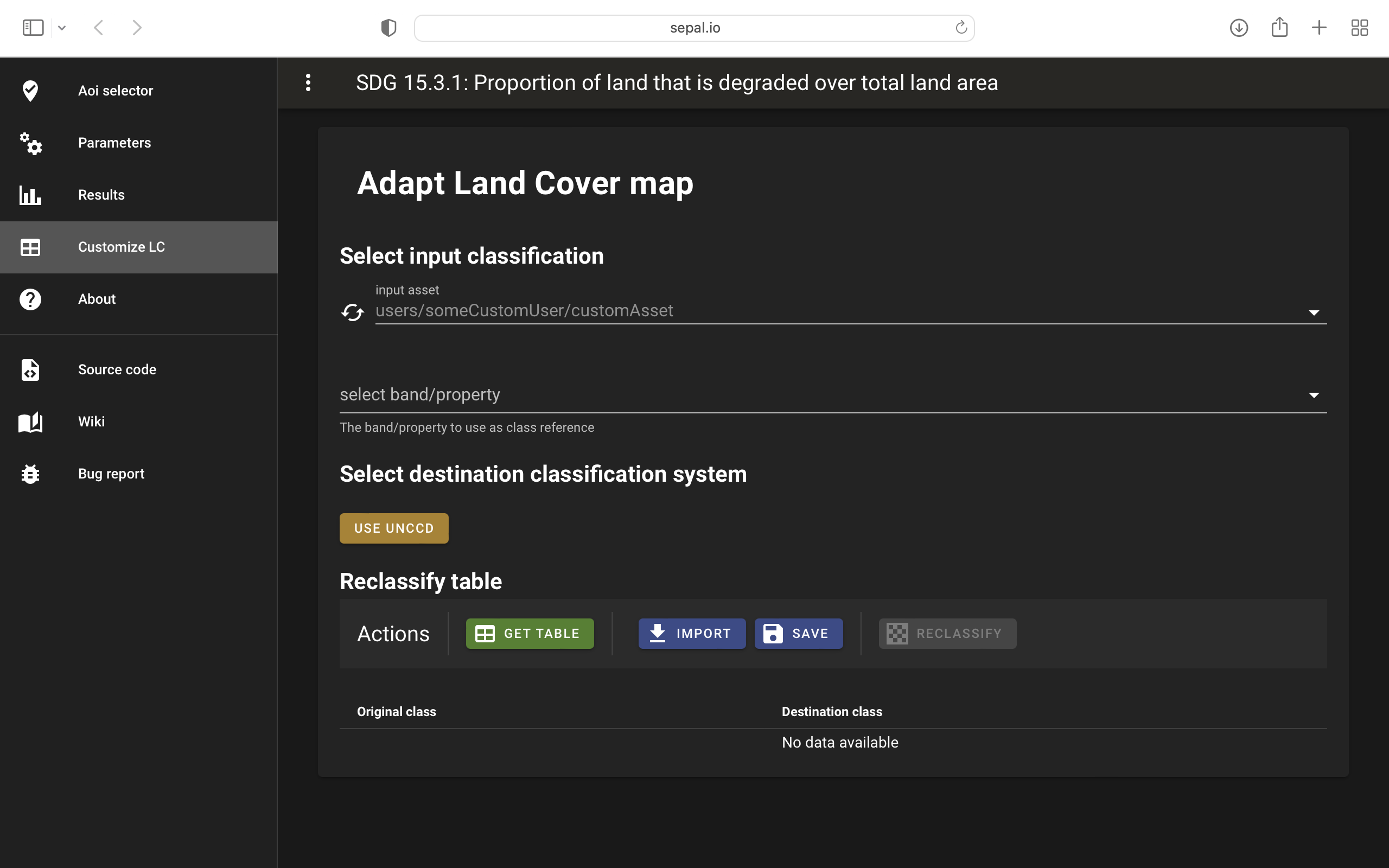Click the GET TABLE button

[529, 633]
